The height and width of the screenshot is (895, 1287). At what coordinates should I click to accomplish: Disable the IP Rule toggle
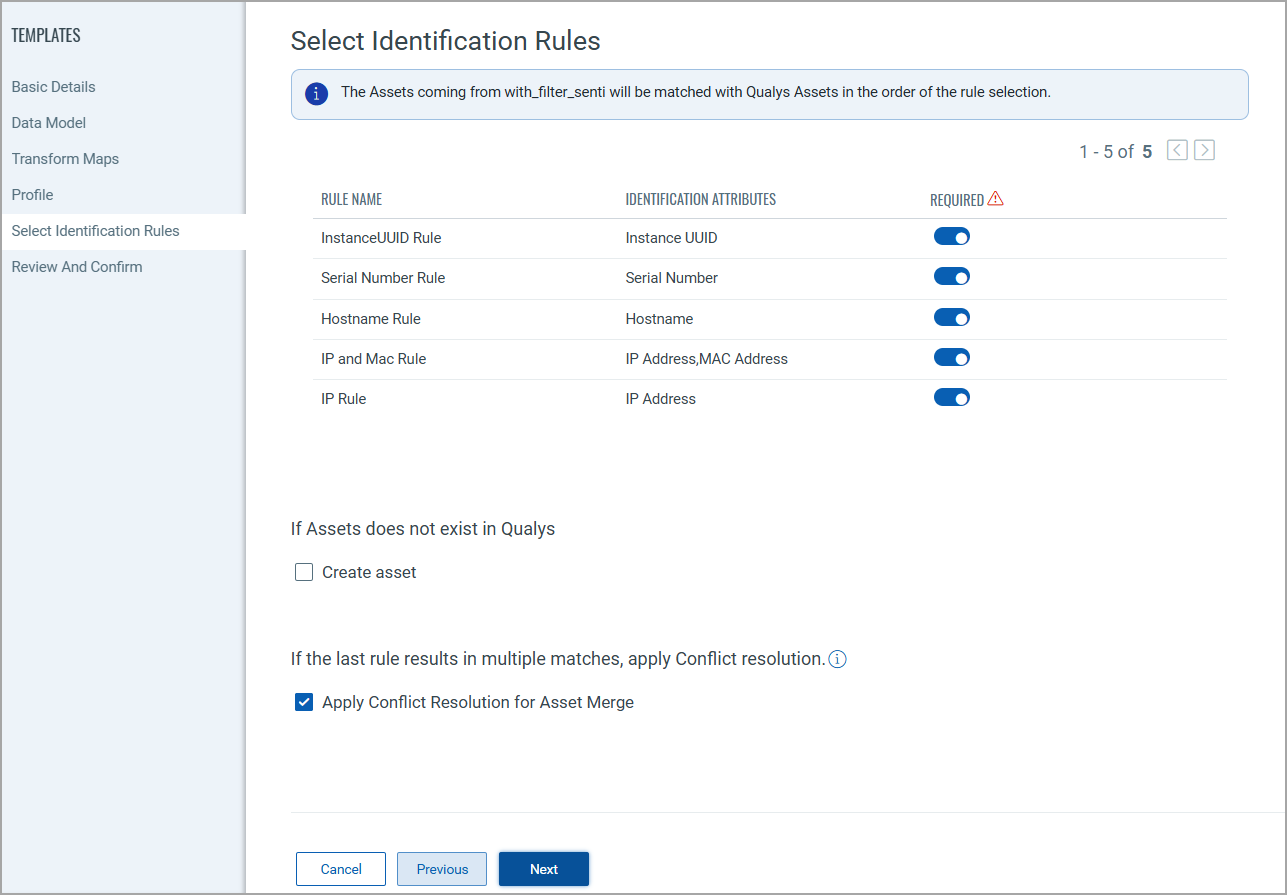951,397
